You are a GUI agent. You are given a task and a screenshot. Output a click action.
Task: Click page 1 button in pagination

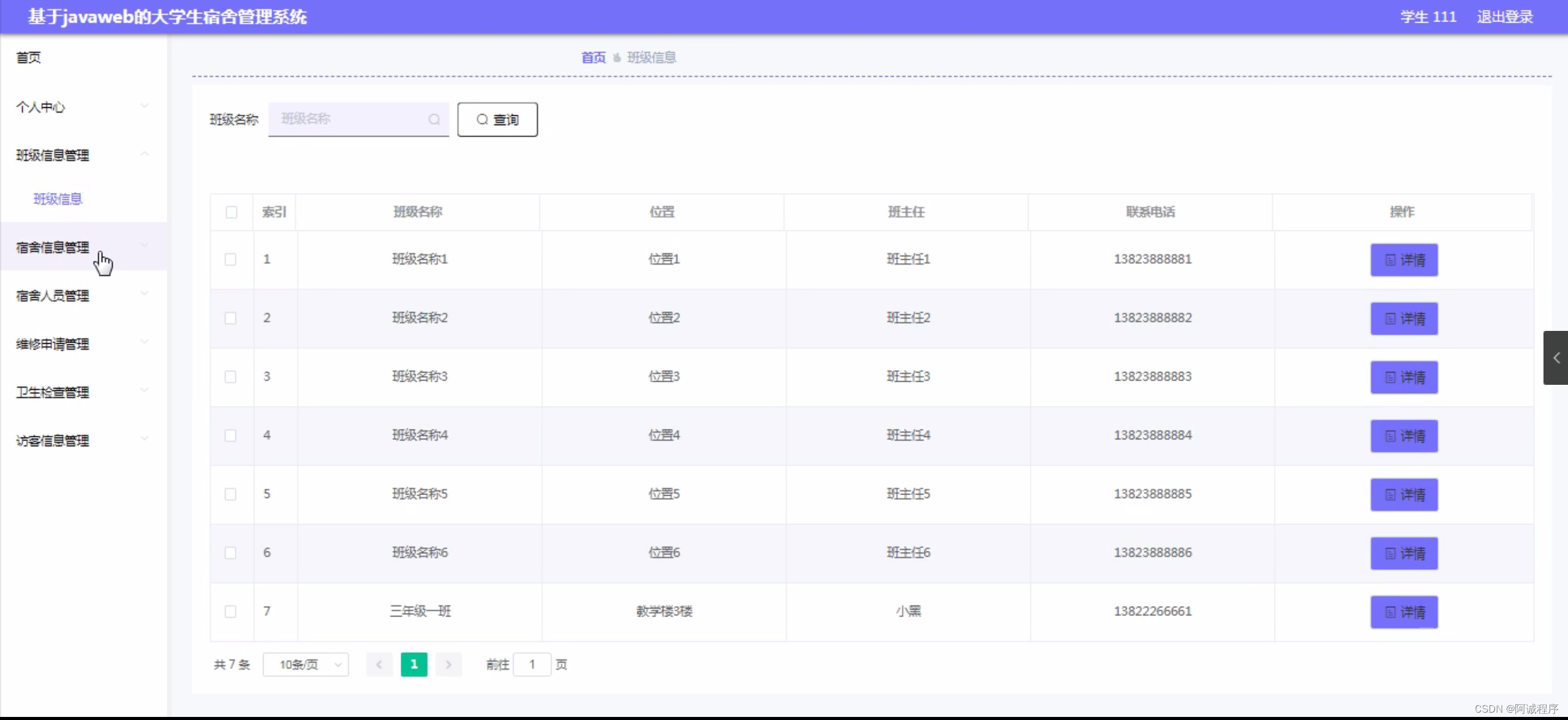414,664
